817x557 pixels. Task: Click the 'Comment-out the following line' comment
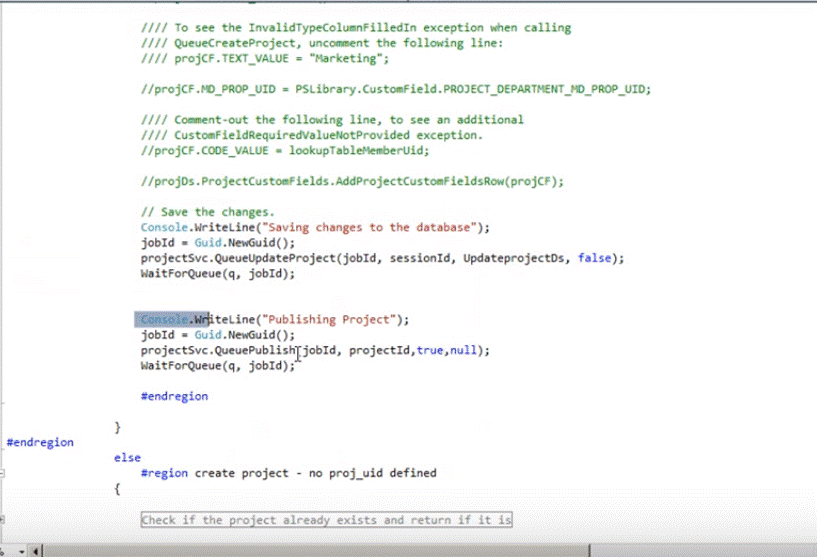pos(332,120)
